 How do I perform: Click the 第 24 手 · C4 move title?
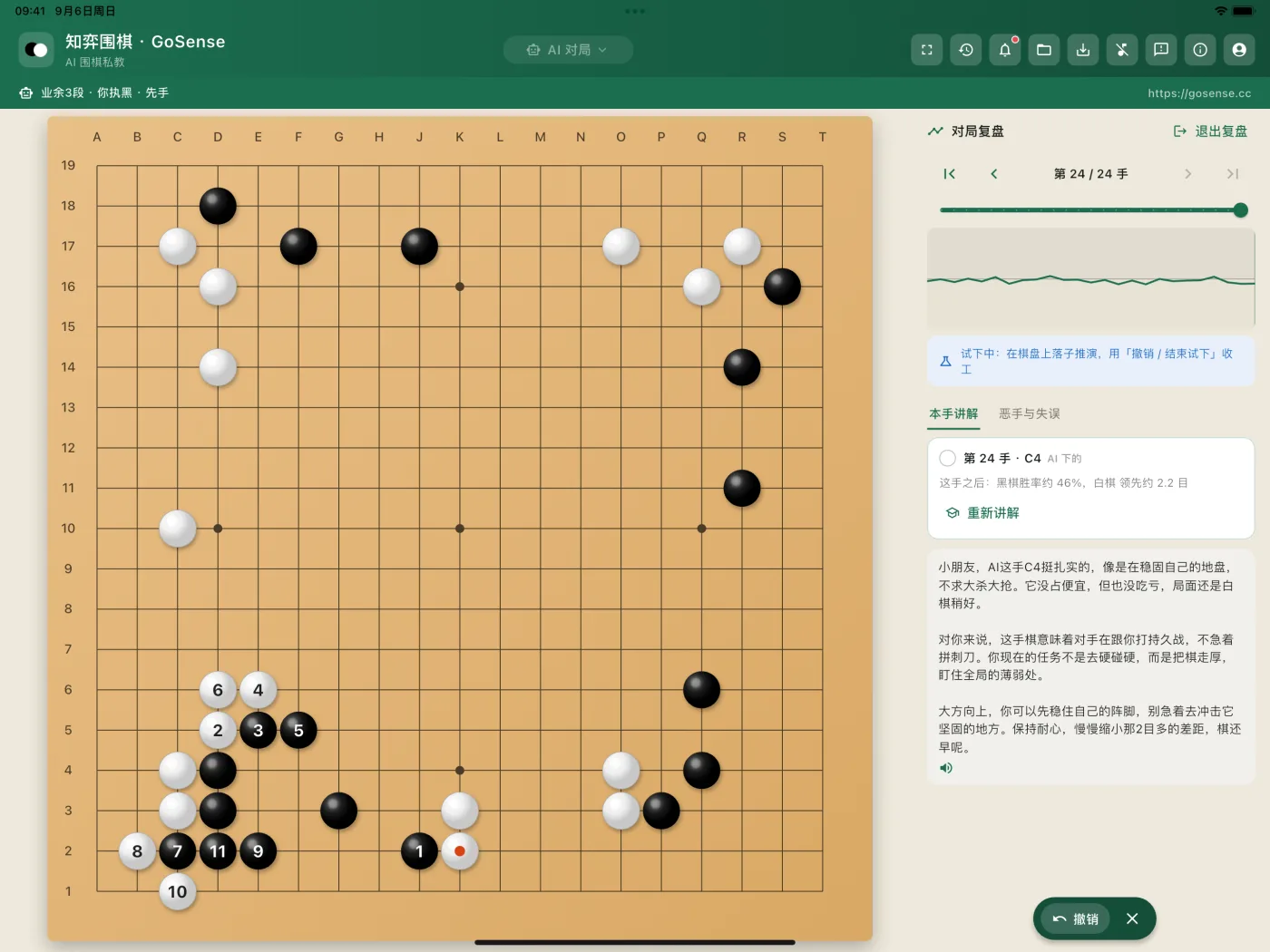coord(1002,458)
